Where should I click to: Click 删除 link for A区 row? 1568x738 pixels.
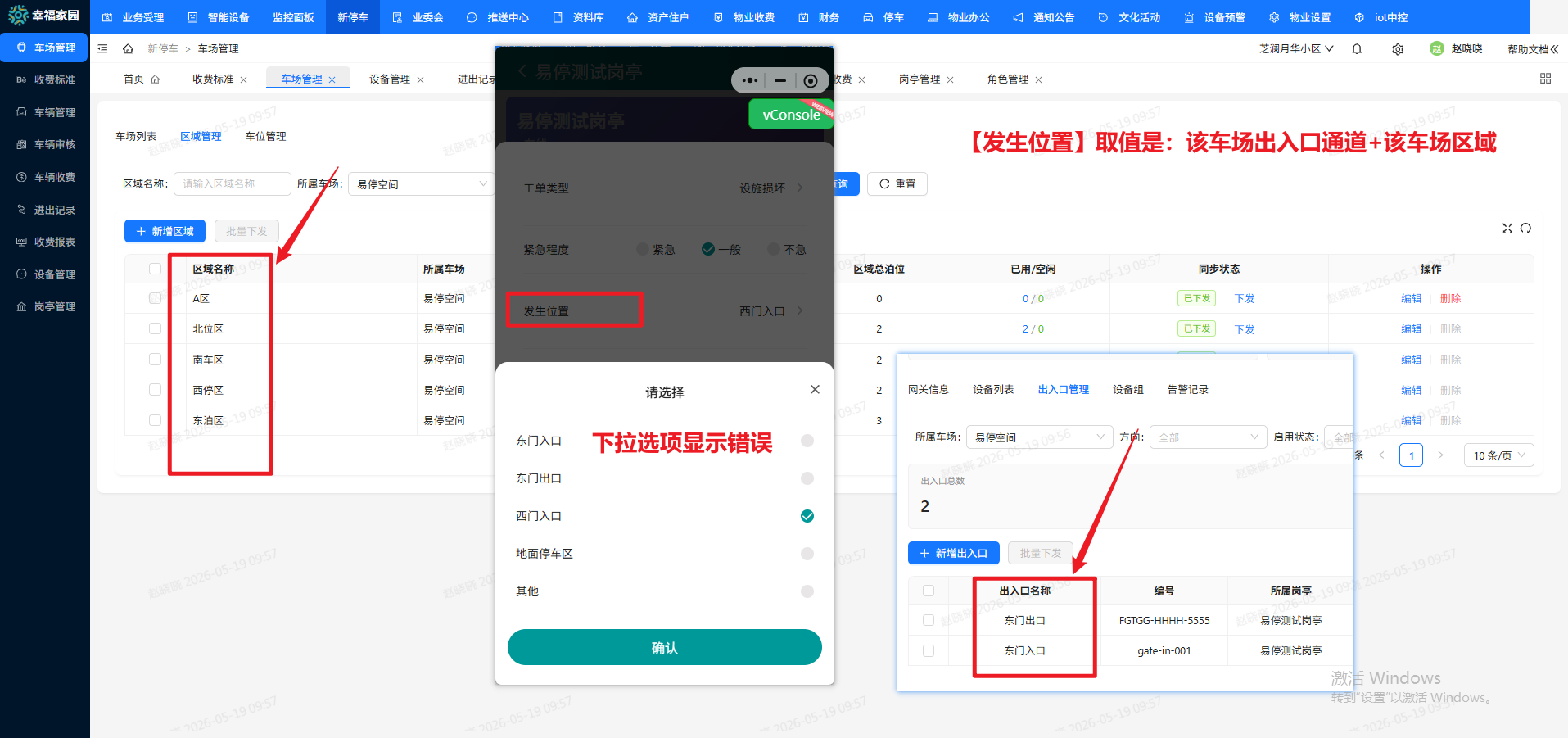click(x=1450, y=298)
